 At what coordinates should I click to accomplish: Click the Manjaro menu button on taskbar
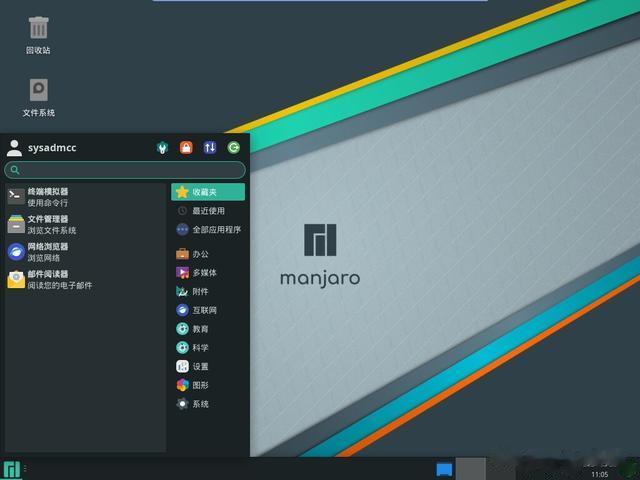click(11, 469)
